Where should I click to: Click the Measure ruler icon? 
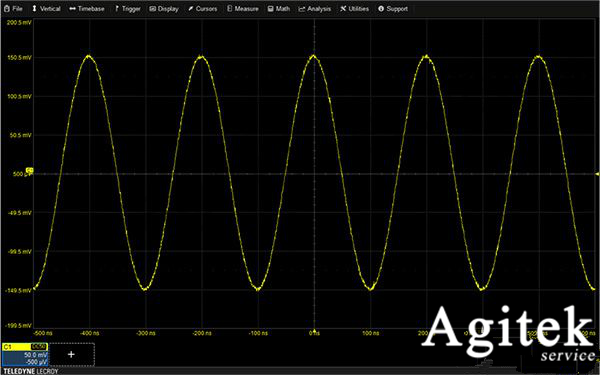230,8
